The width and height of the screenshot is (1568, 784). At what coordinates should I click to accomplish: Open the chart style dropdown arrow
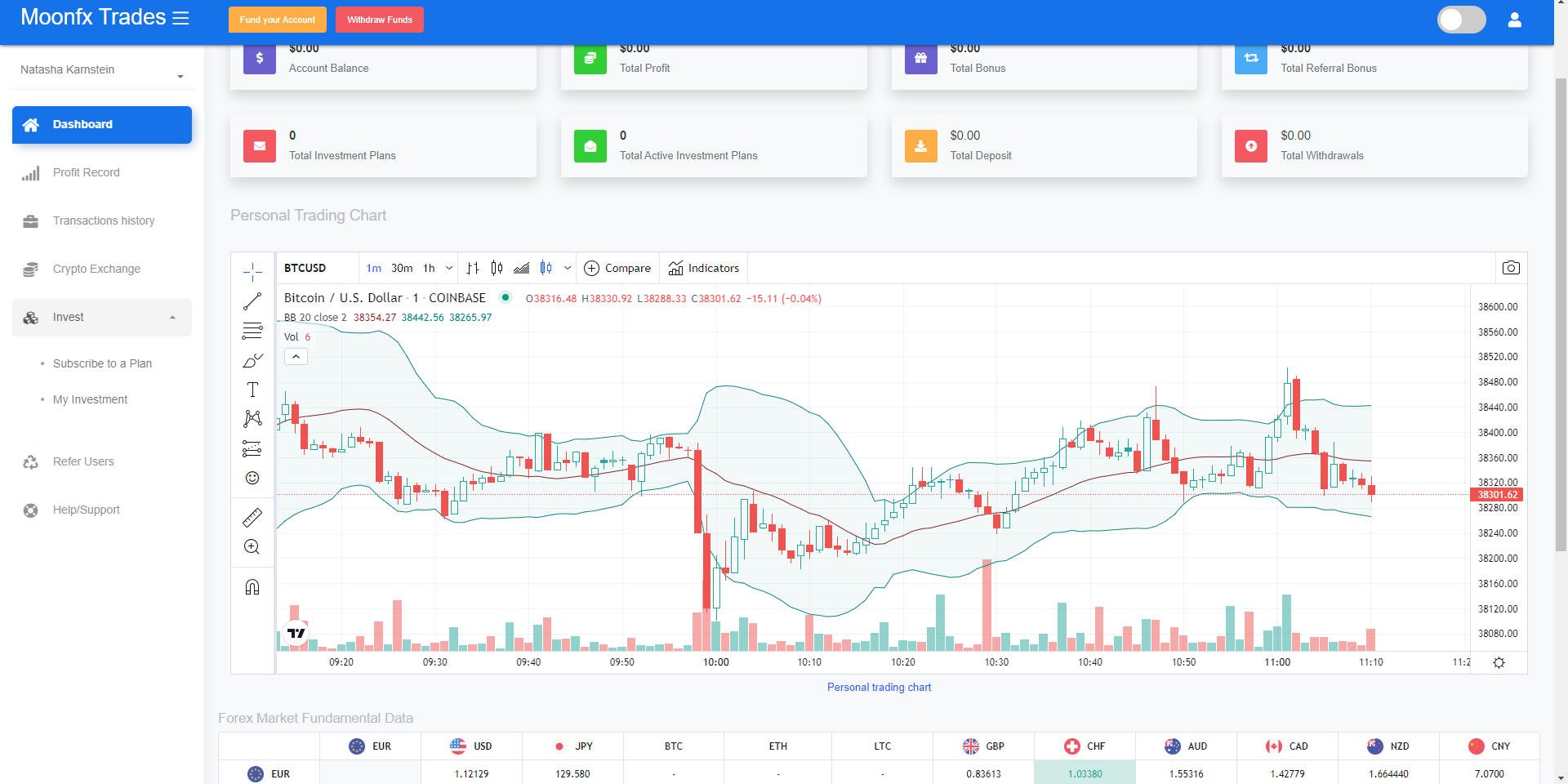pyautogui.click(x=567, y=268)
